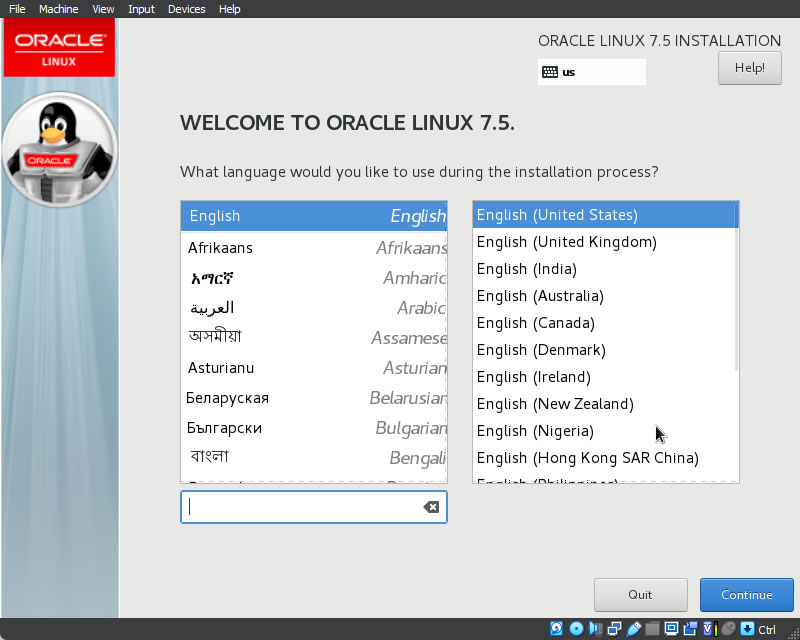Quit the Oracle Linux installation

point(640,595)
